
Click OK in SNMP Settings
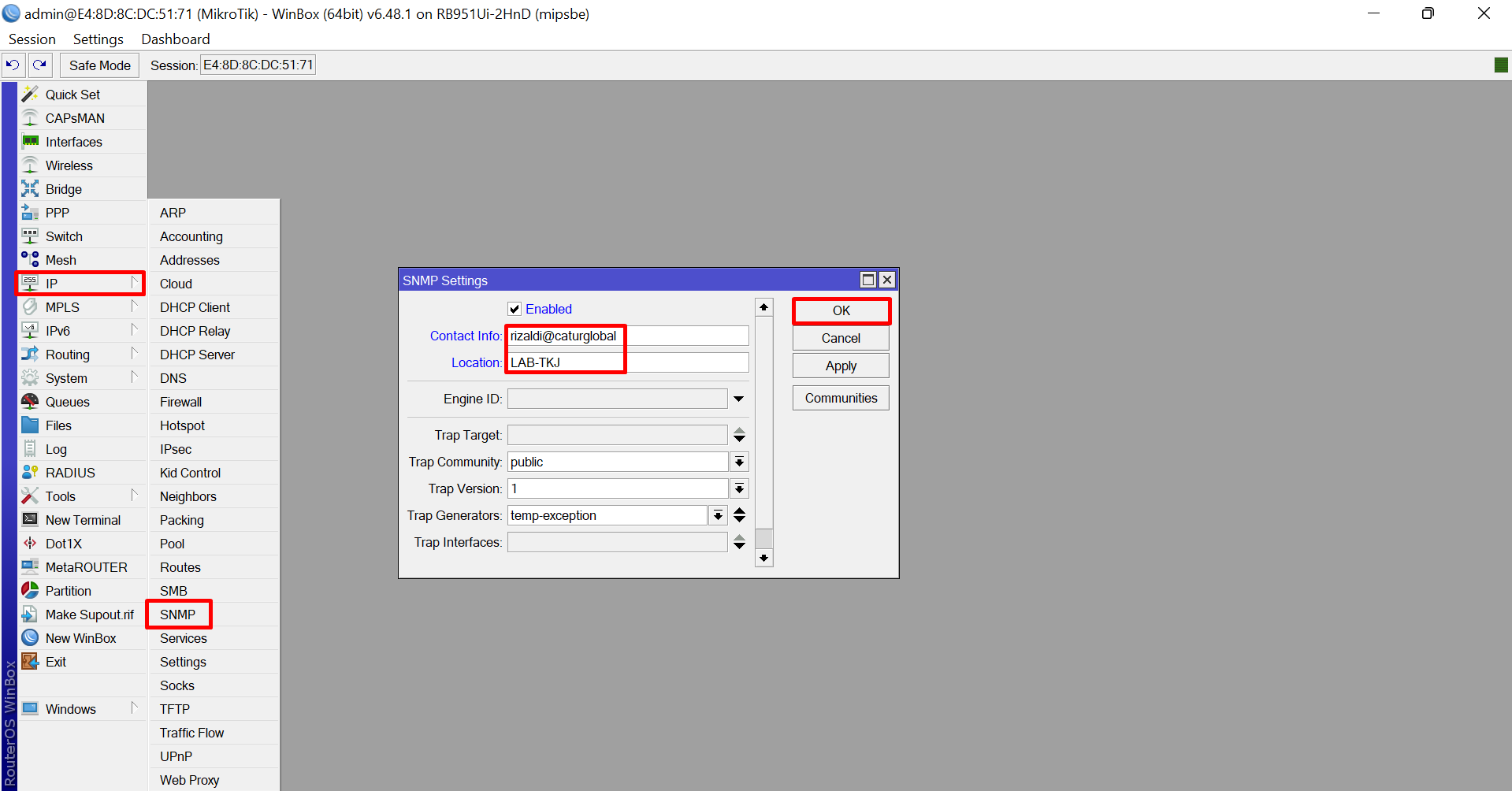(x=841, y=310)
